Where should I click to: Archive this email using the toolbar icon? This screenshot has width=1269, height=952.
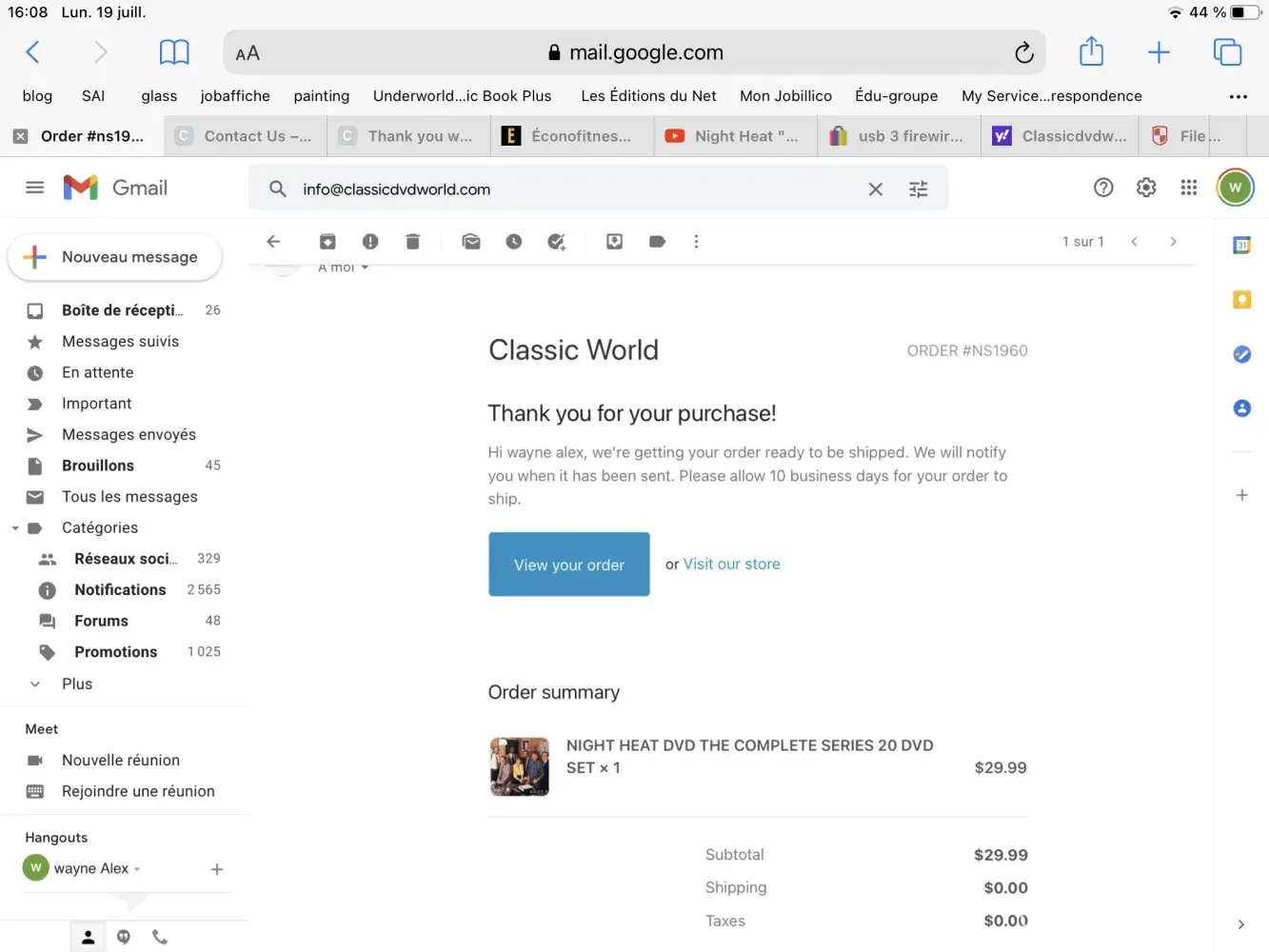pyautogui.click(x=327, y=242)
